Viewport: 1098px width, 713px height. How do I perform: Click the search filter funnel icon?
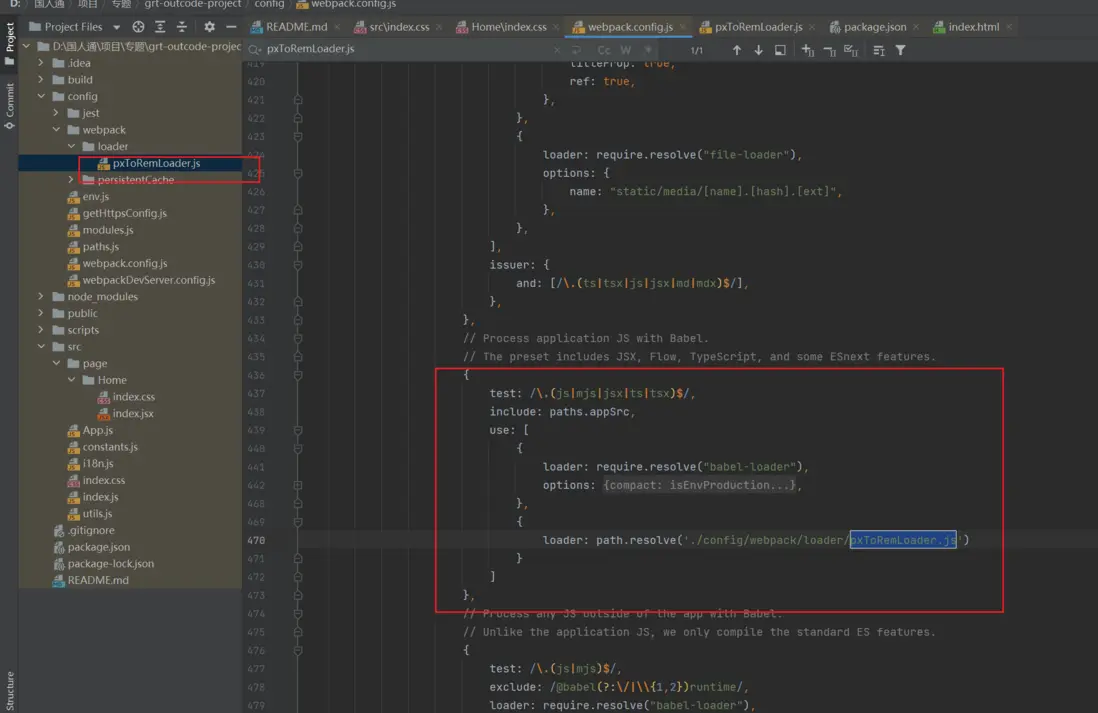[x=900, y=50]
